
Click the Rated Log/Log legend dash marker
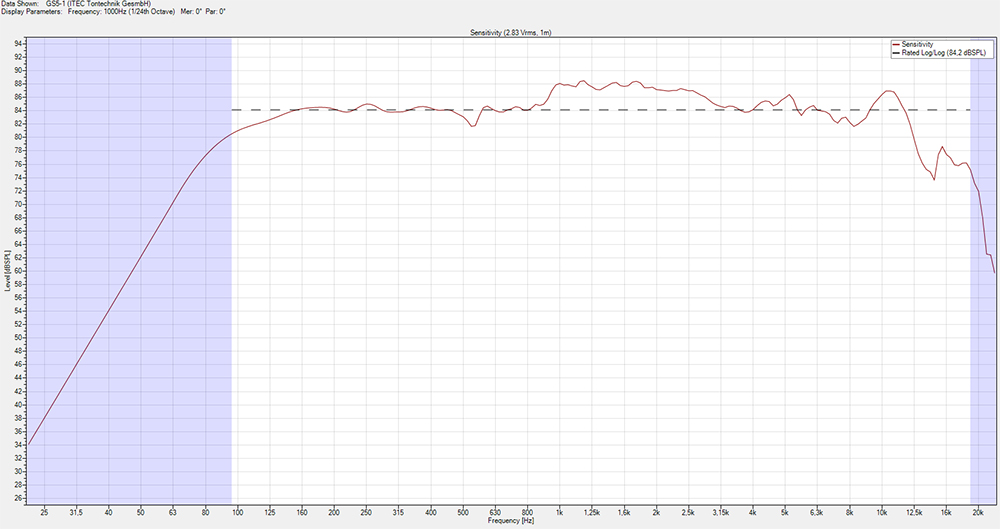(x=895, y=53)
